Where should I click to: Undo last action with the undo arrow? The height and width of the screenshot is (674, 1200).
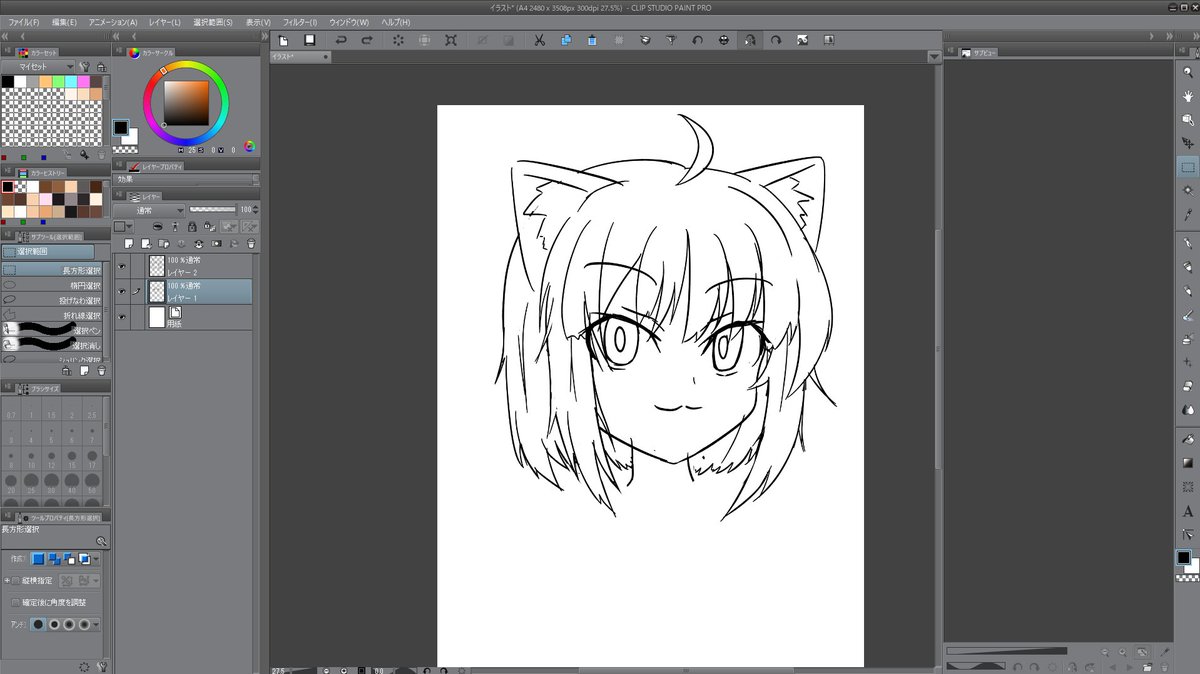click(x=341, y=40)
